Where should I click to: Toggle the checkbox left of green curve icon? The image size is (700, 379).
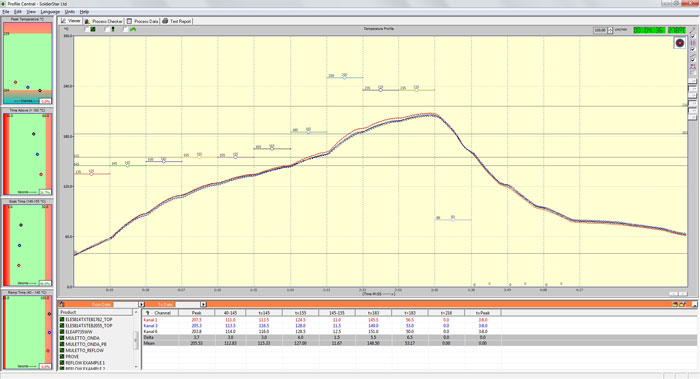125,29
